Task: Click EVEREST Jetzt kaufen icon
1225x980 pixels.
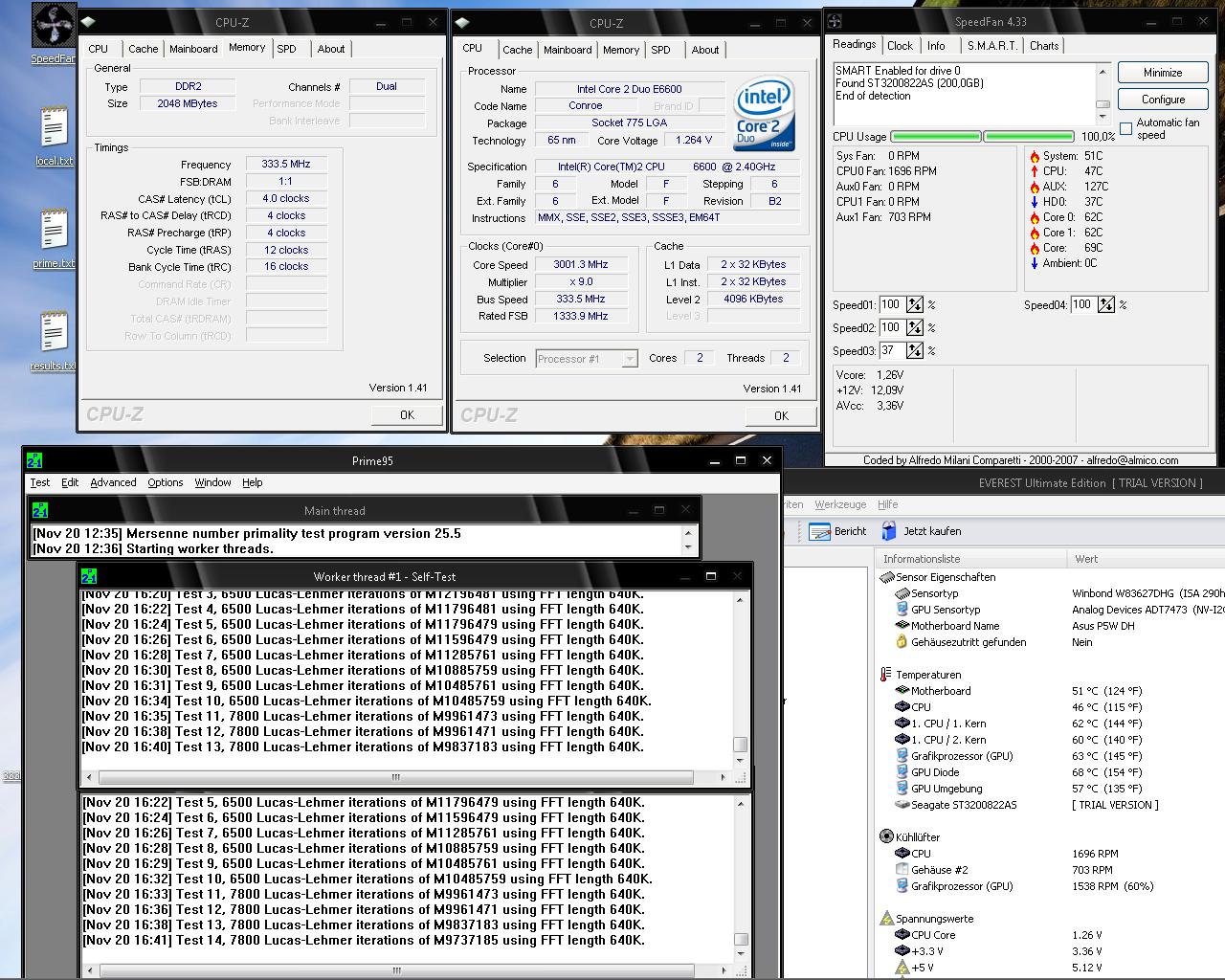Action: click(x=889, y=531)
